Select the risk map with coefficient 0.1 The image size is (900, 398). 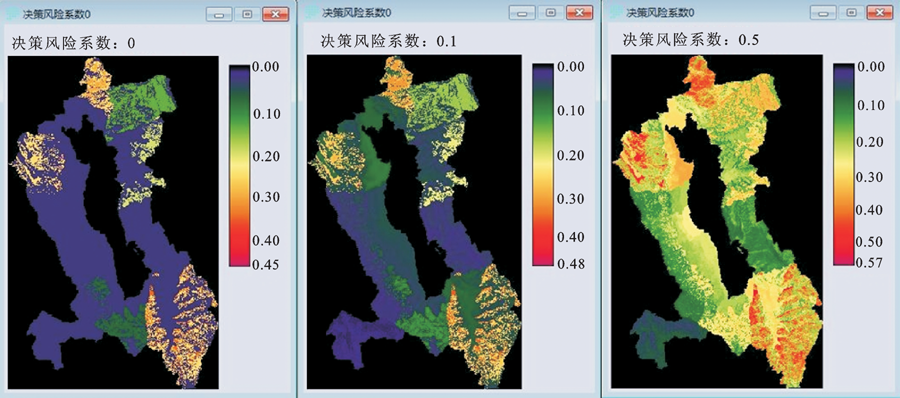click(x=414, y=222)
